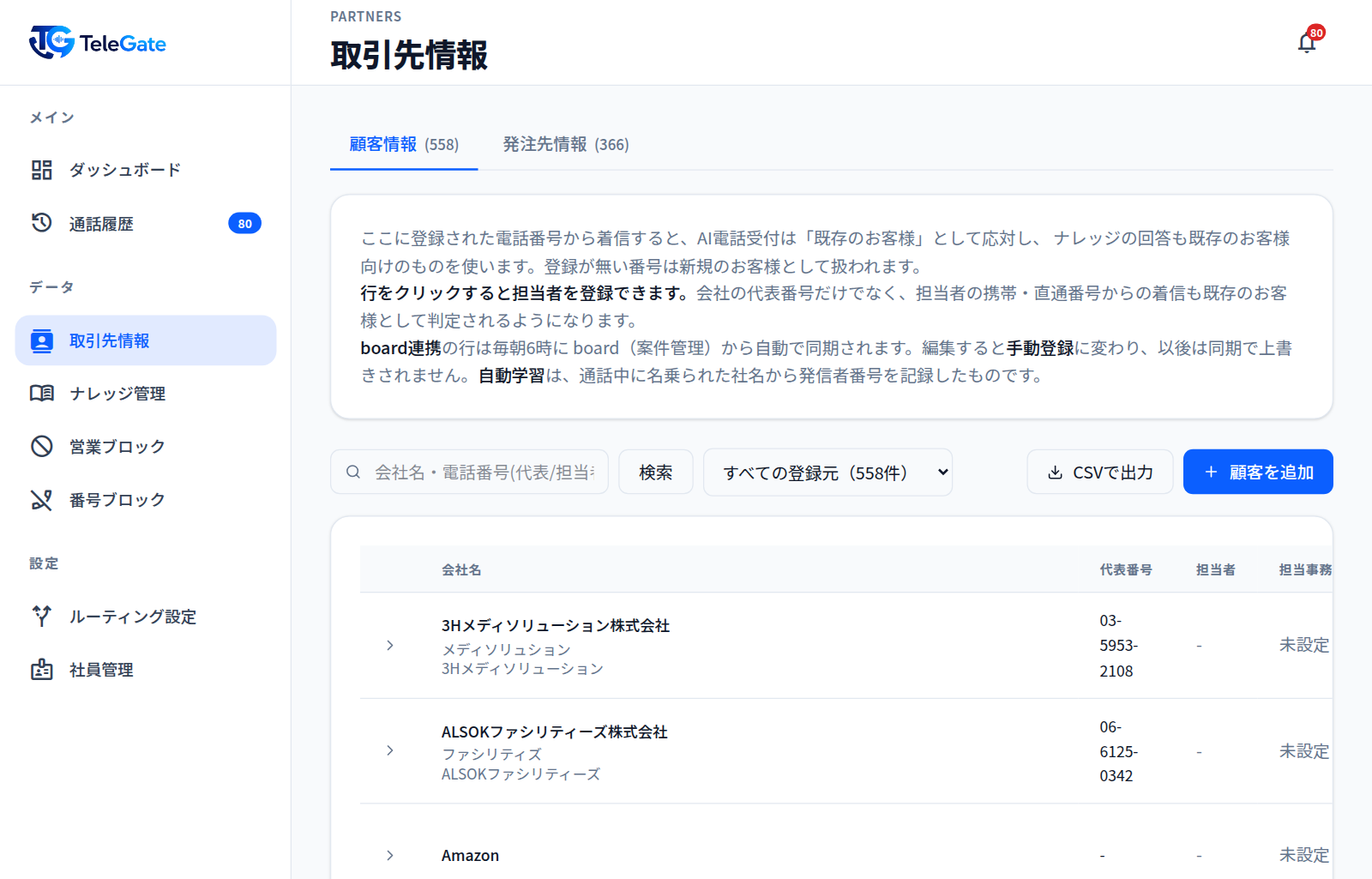Go to ナレッジ管理 page
1372x879 pixels.
coord(146,394)
